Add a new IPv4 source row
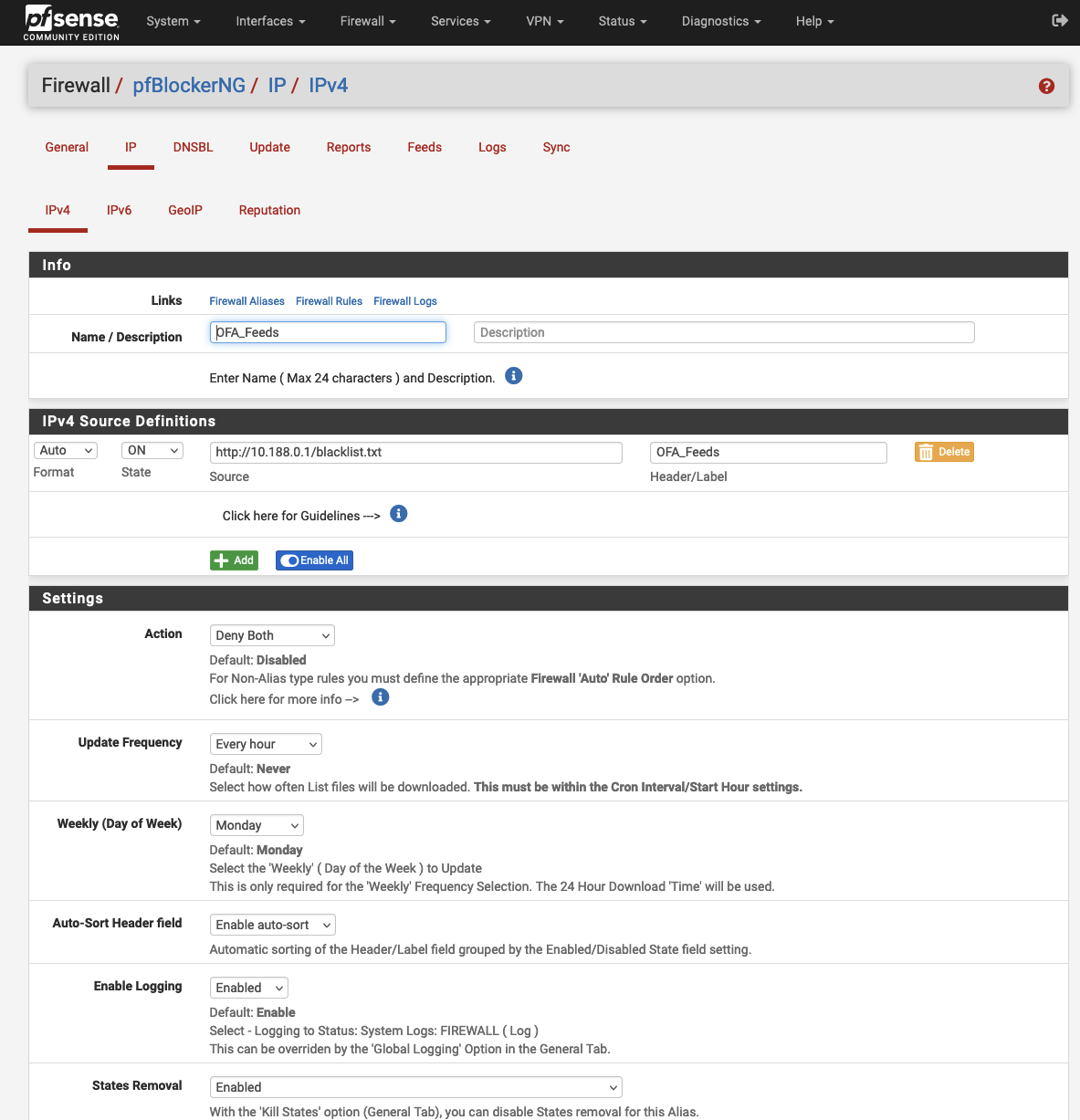Viewport: 1080px width, 1120px height. (x=234, y=560)
